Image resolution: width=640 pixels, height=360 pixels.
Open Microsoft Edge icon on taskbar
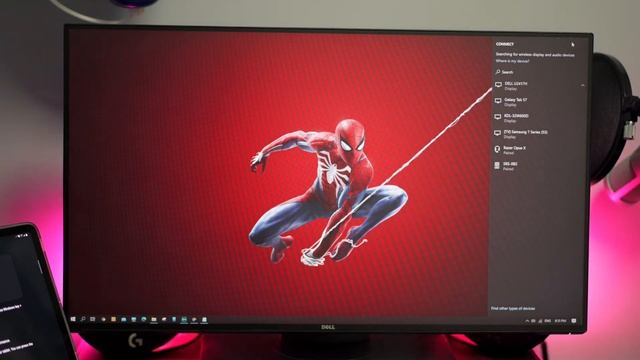coord(144,319)
